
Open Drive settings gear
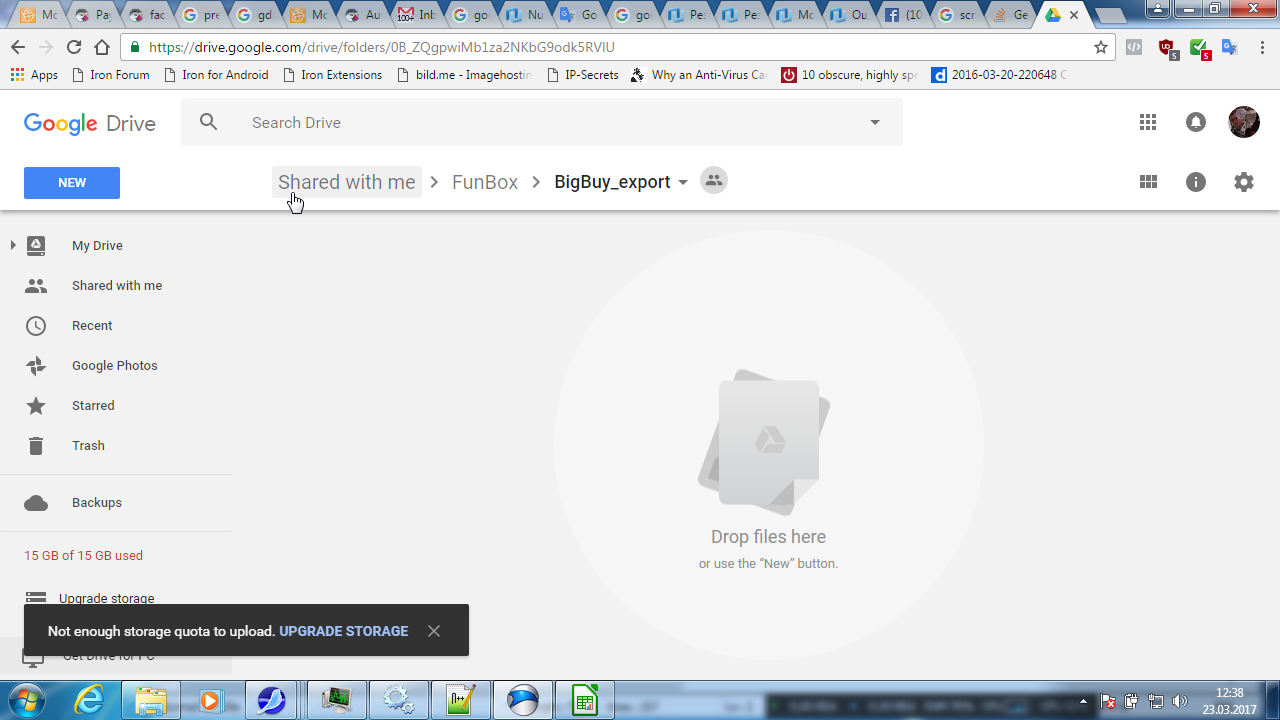tap(1244, 182)
